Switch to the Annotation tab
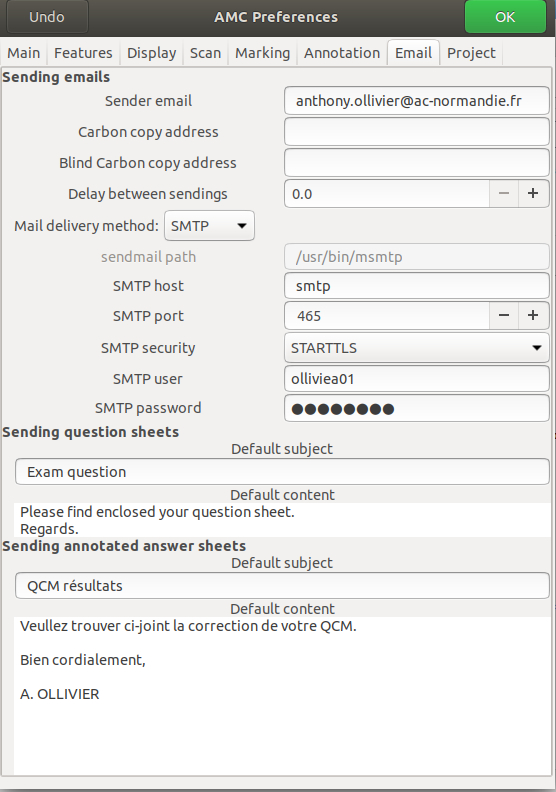Screen dimensions: 556x792 click(342, 53)
